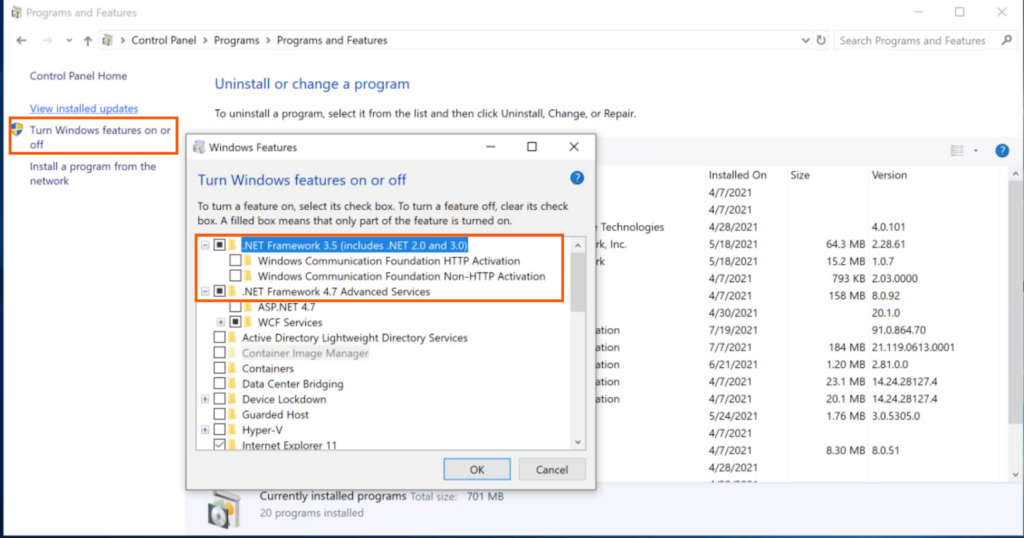Screen dimensions: 1024x538
Task: Check the Containers feature checkbox
Action: tap(220, 369)
